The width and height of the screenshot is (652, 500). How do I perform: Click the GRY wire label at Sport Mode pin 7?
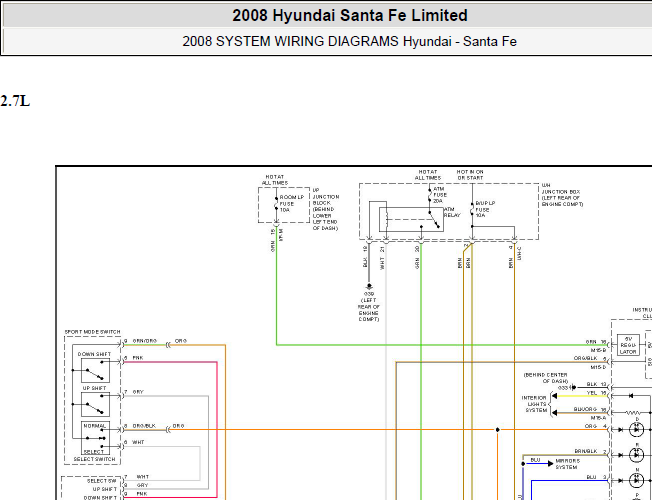point(138,392)
